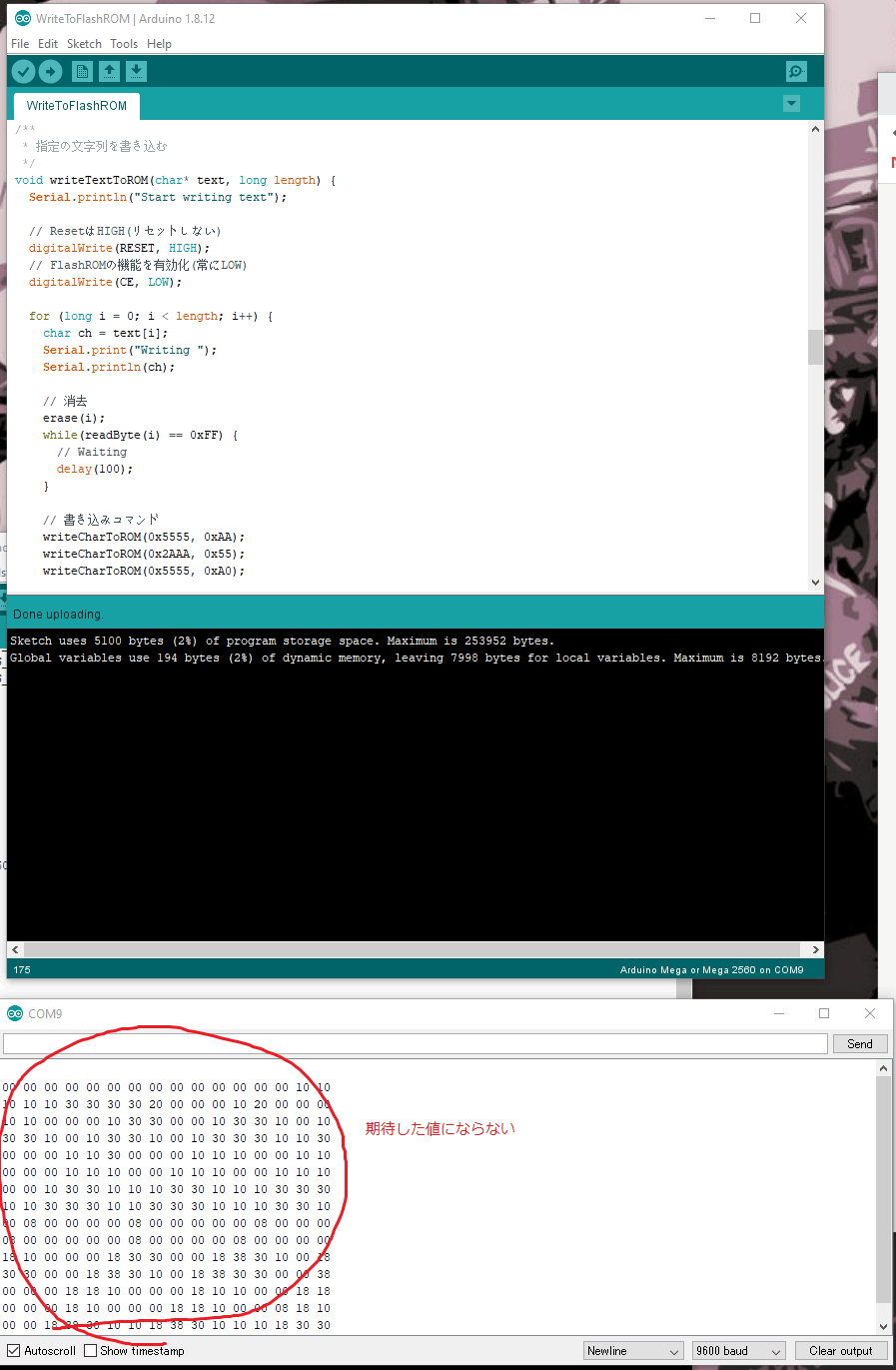Click the 'delay(100);' code line
This screenshot has height=1370, width=896.
pyautogui.click(x=94, y=470)
